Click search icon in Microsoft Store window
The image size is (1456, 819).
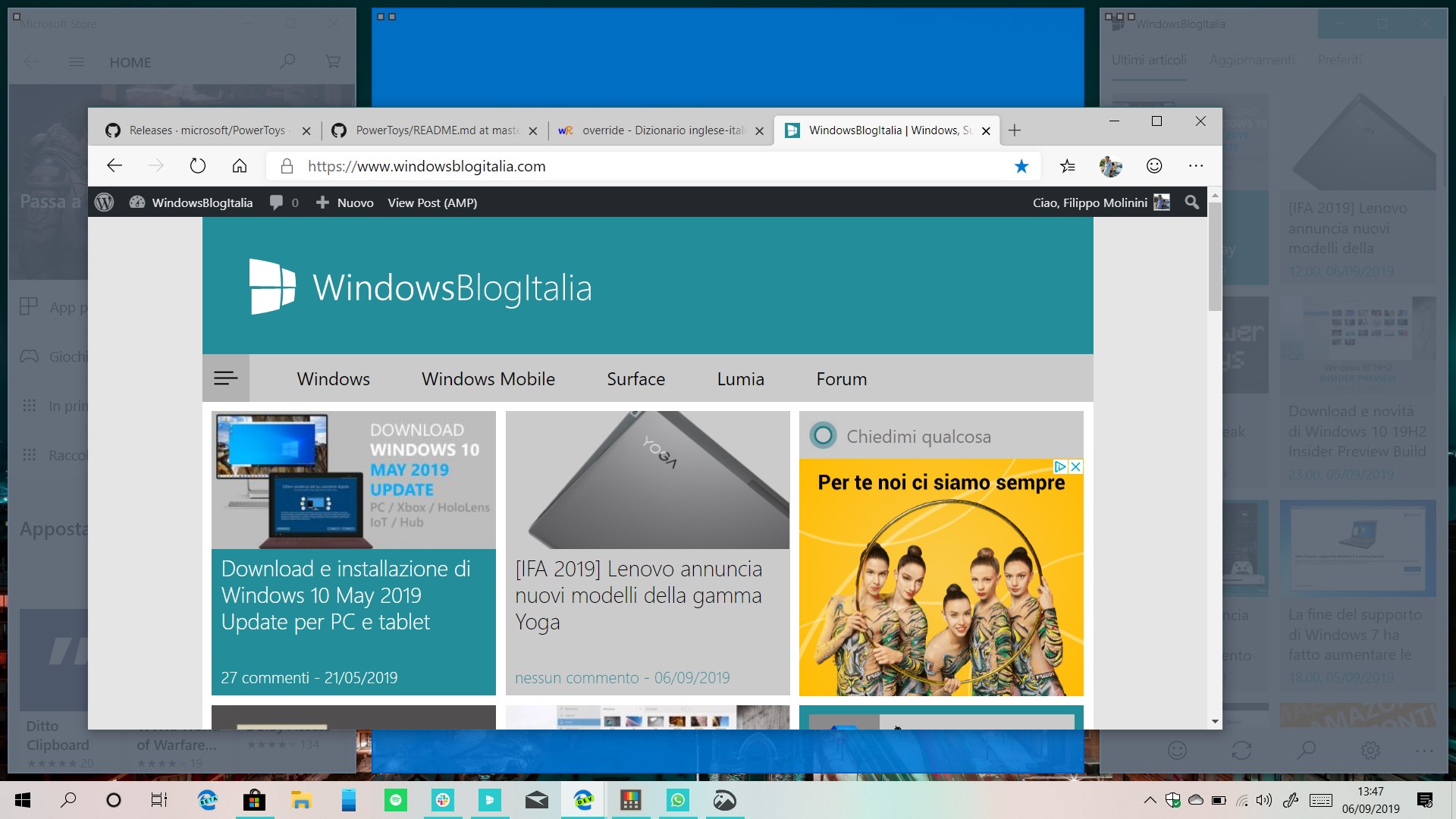287,61
